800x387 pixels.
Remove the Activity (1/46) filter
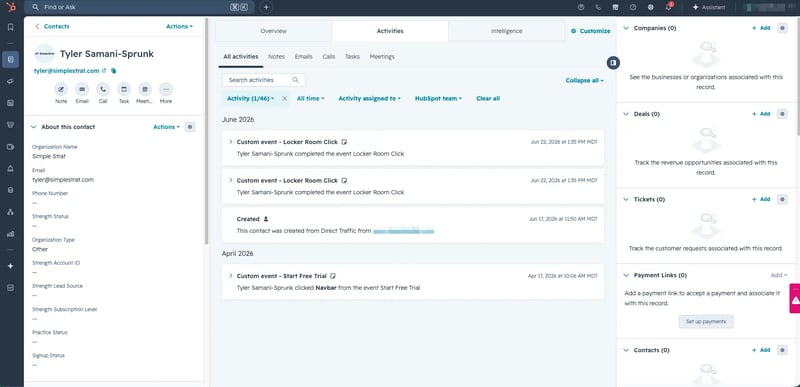[x=285, y=98]
